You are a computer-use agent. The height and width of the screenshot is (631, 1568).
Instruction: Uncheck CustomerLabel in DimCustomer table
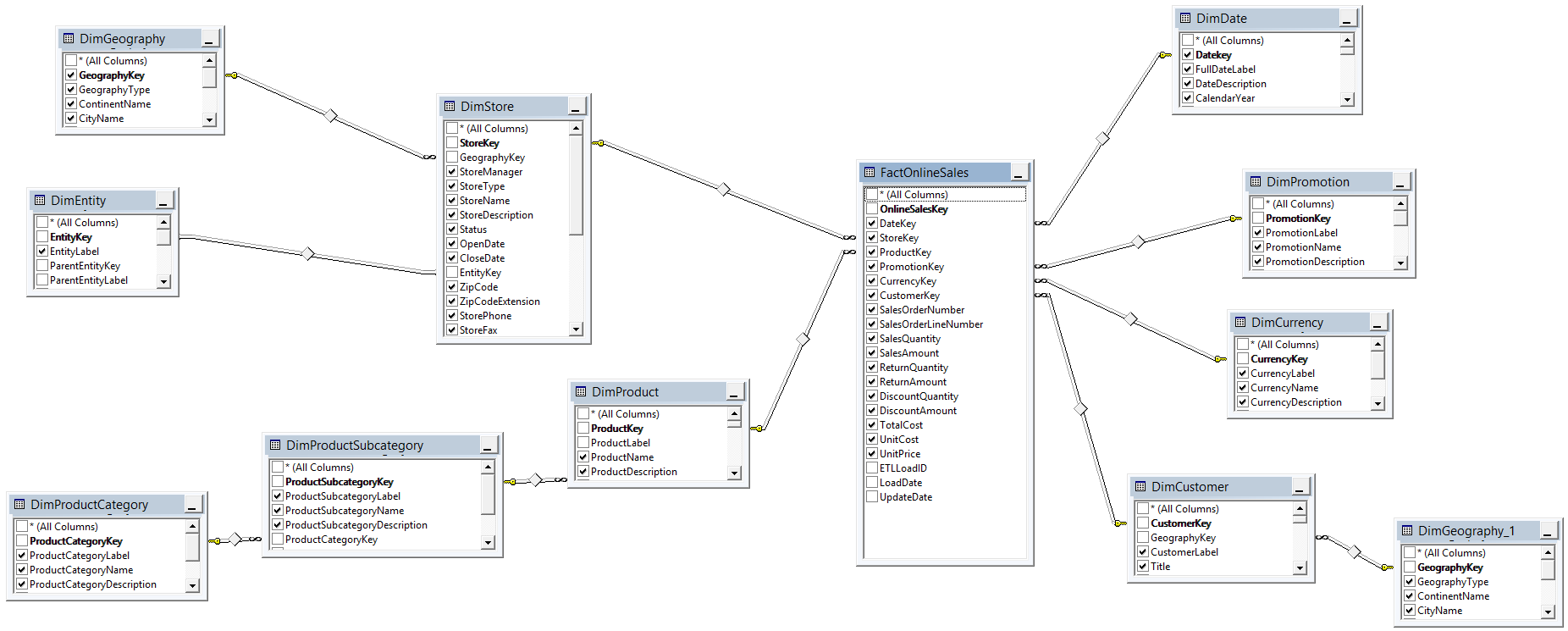[1143, 551]
